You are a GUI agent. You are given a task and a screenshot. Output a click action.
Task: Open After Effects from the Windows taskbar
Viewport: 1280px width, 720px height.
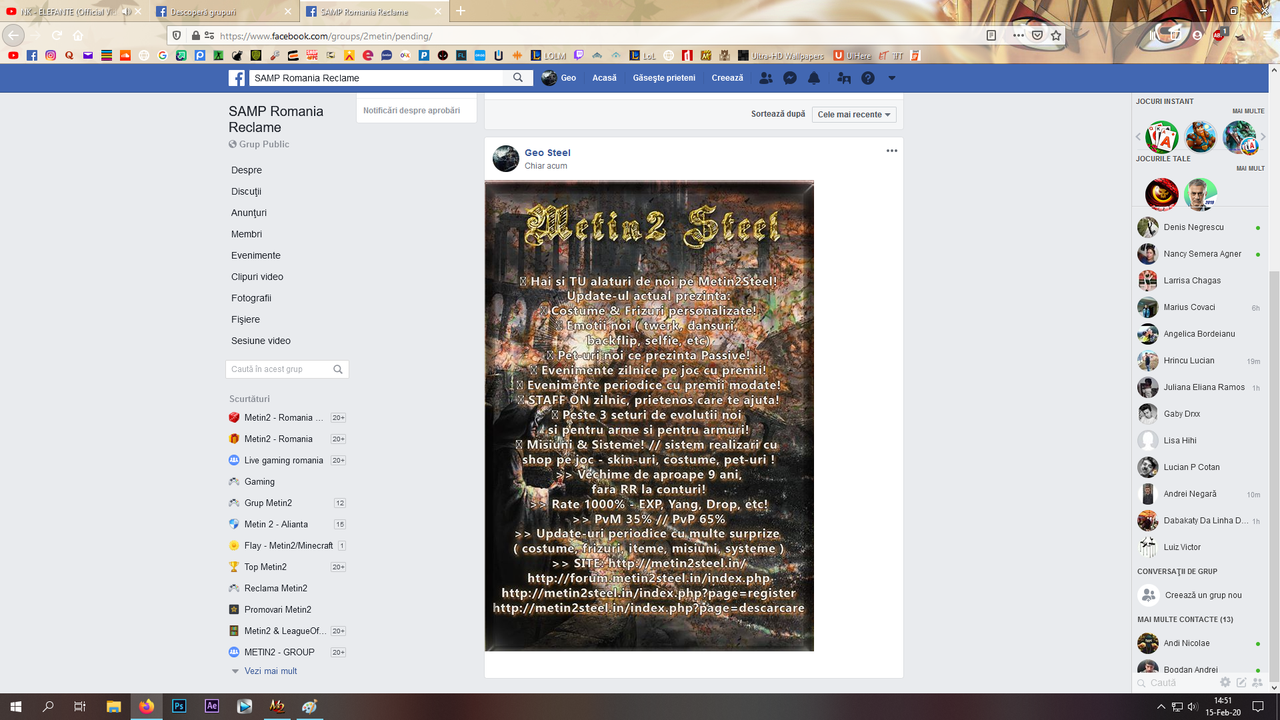[212, 706]
